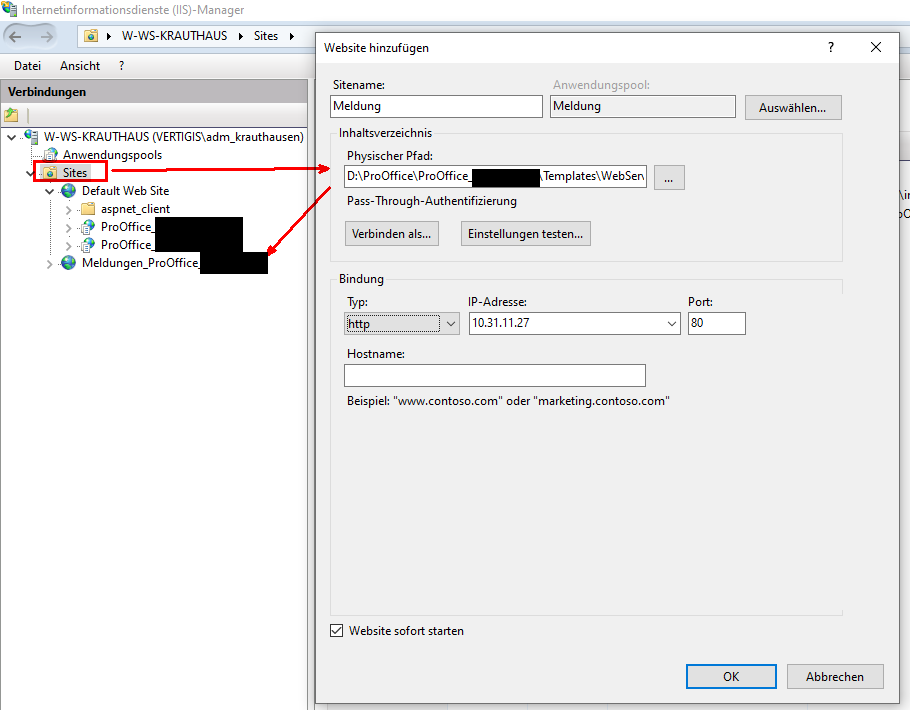
Task: Open the IP-Adresse dropdown list
Action: [x=671, y=323]
